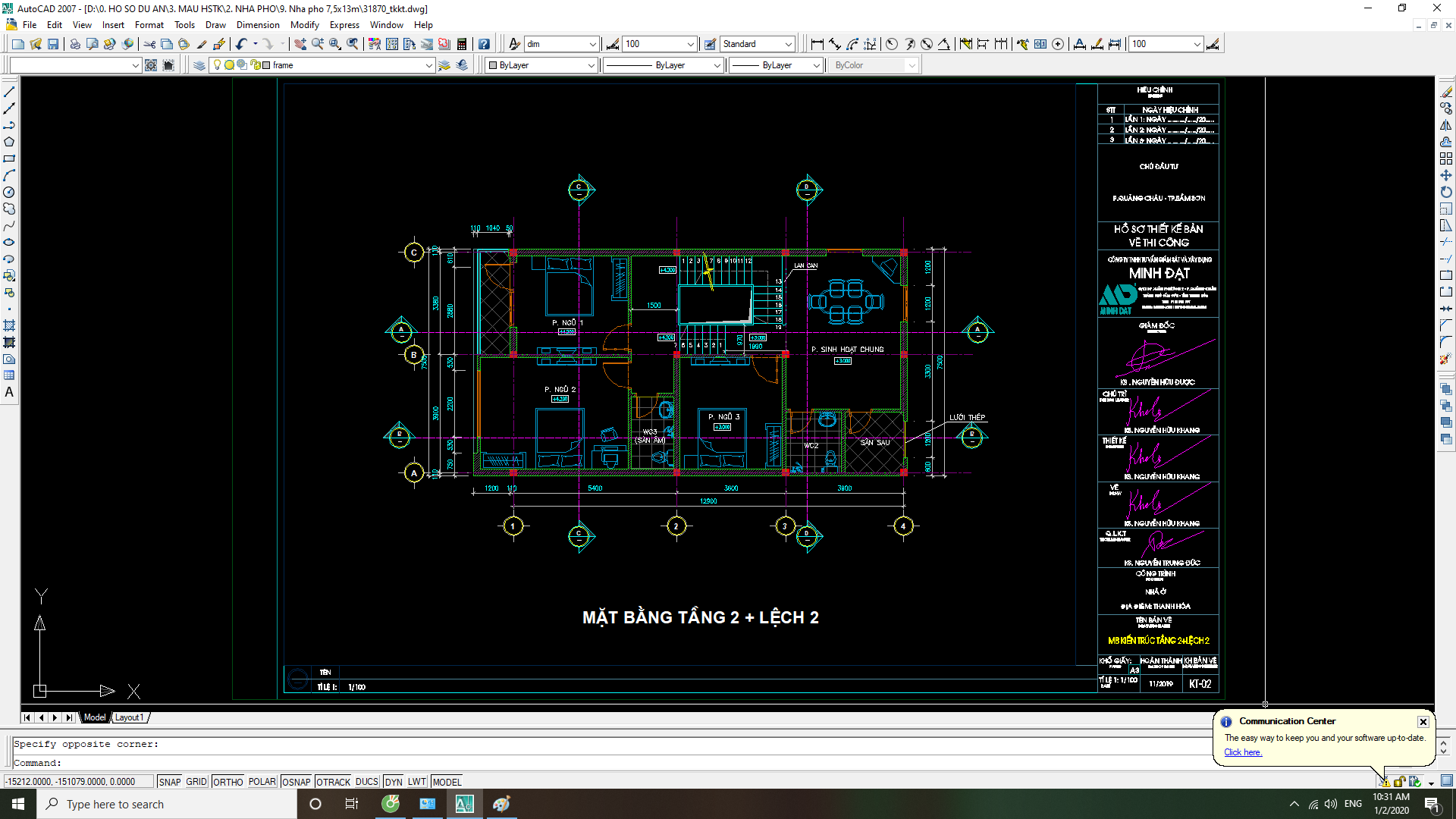Click the Help question mark icon
This screenshot has width=1456, height=819.
click(x=484, y=44)
